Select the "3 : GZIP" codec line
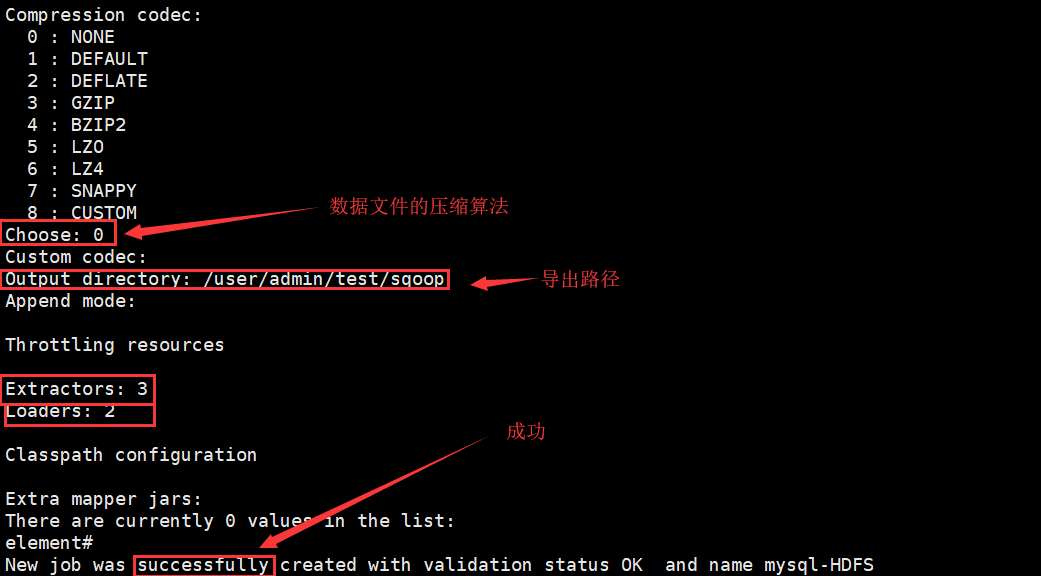 click(x=70, y=103)
